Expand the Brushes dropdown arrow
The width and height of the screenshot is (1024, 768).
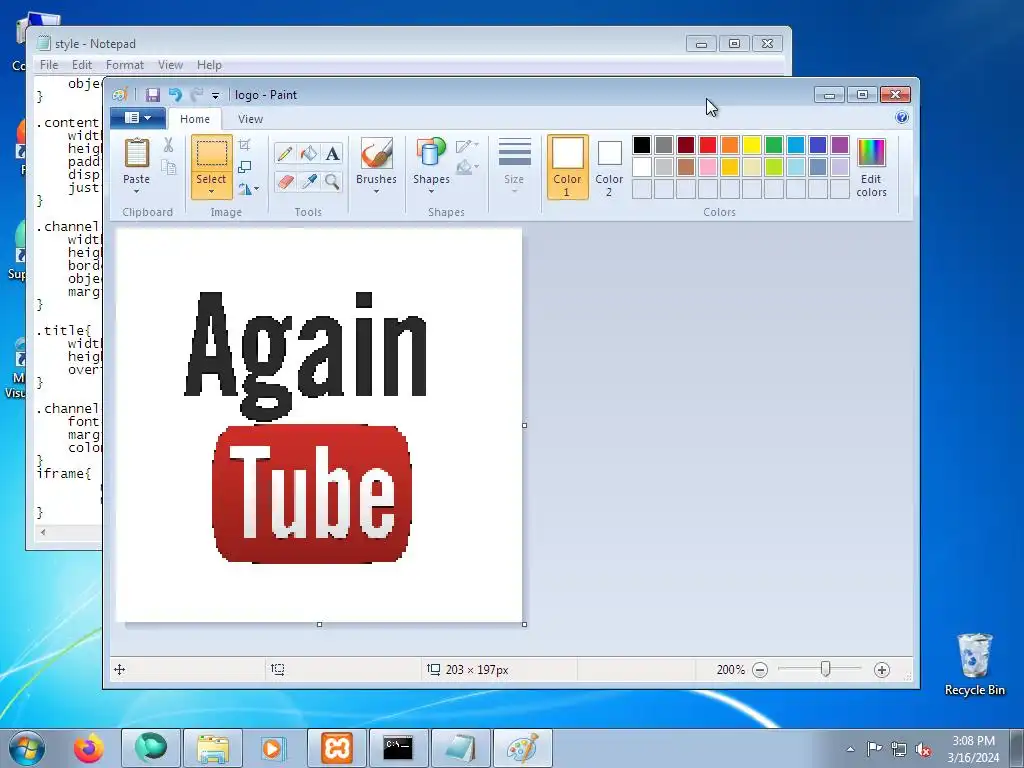coord(376,191)
